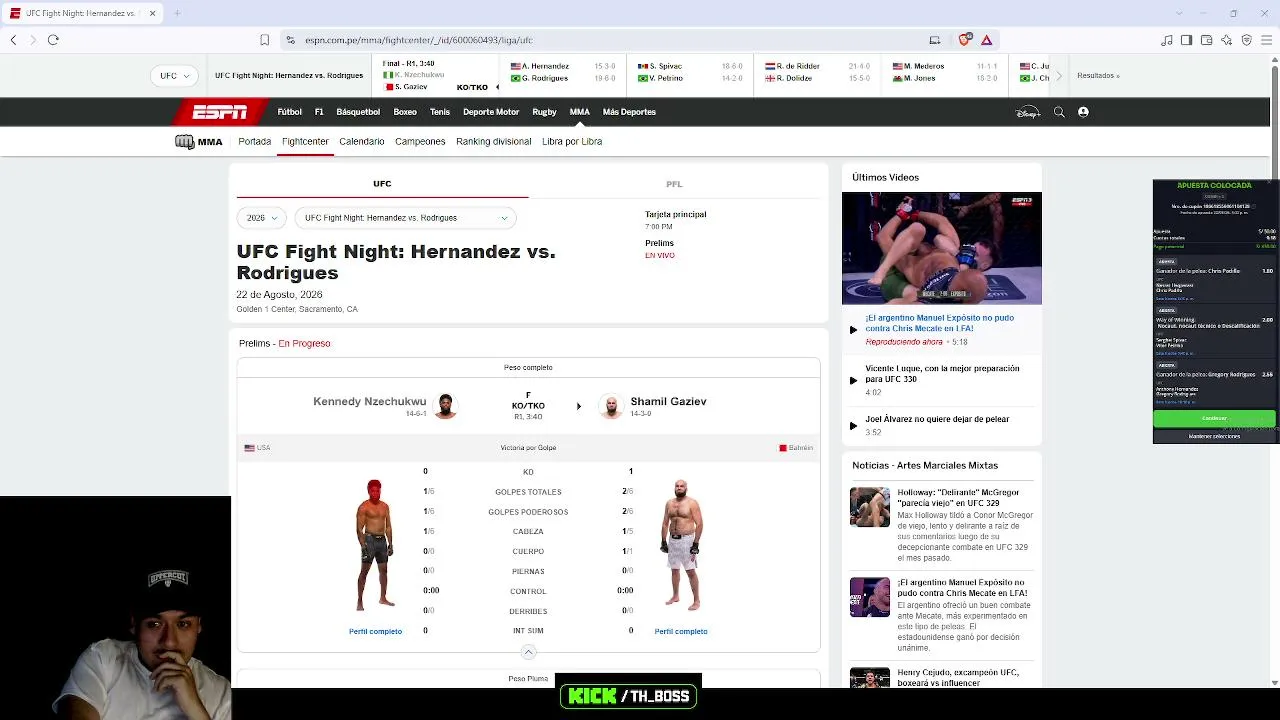This screenshot has width=1280, height=720.
Task: Expand the Más Deportes menu
Action: click(629, 112)
